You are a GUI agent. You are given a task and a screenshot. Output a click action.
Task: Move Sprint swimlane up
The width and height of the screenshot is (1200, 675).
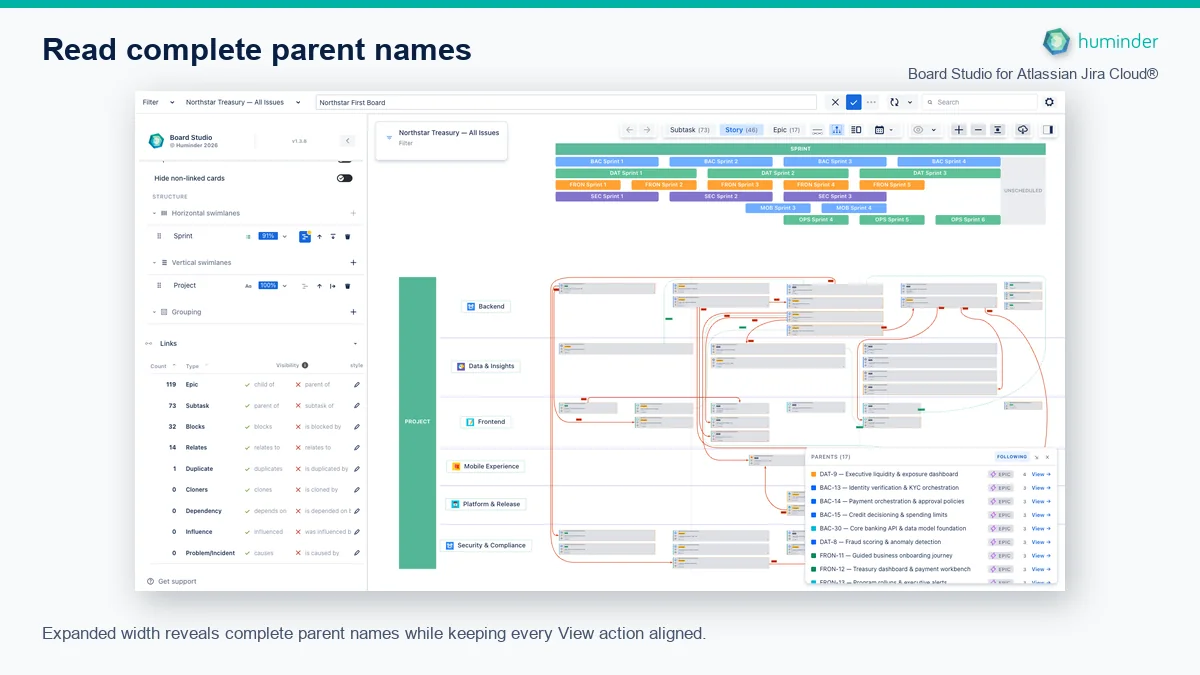coord(319,236)
